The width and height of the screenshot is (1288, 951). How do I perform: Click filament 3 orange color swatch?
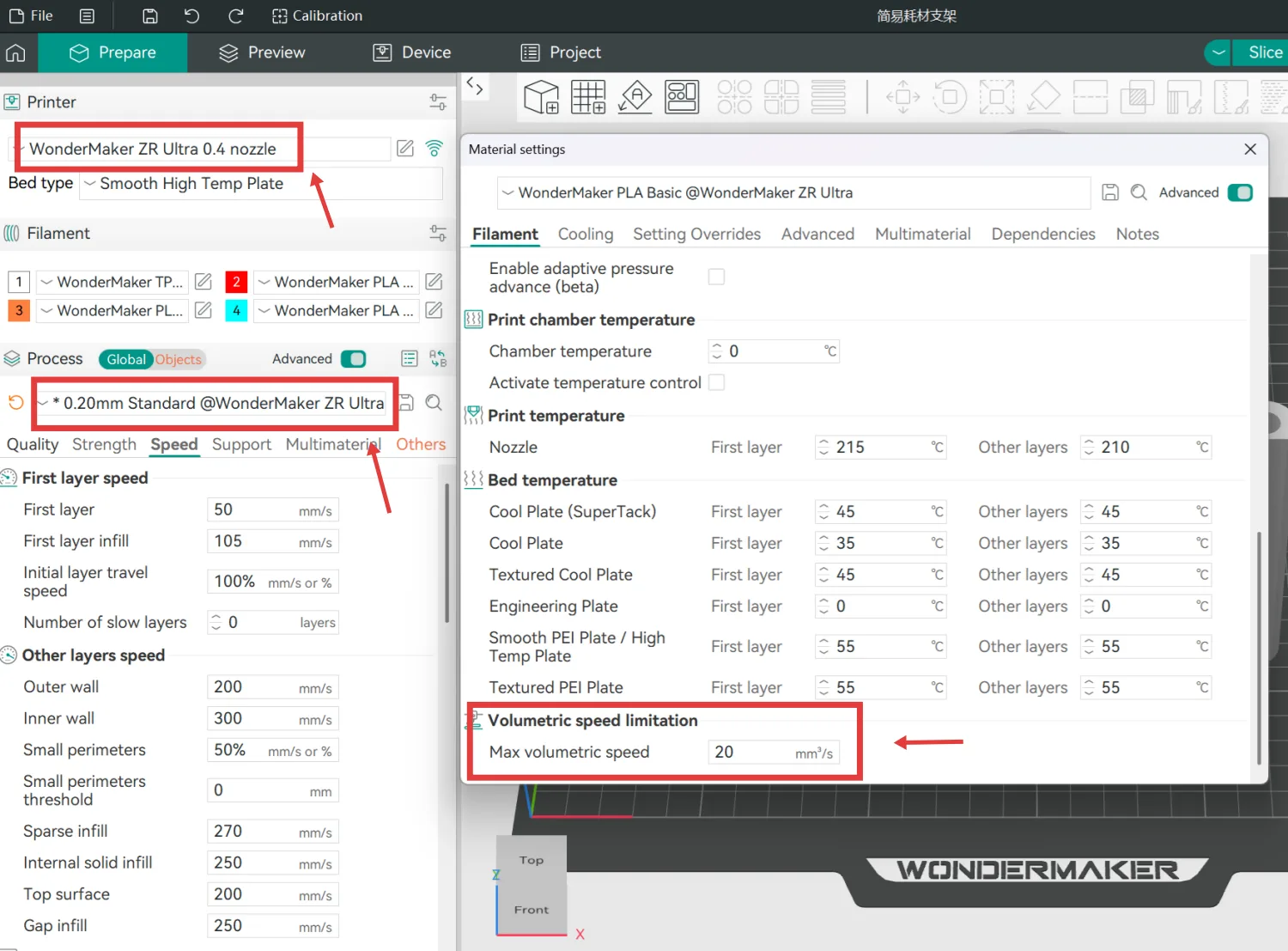[x=19, y=310]
